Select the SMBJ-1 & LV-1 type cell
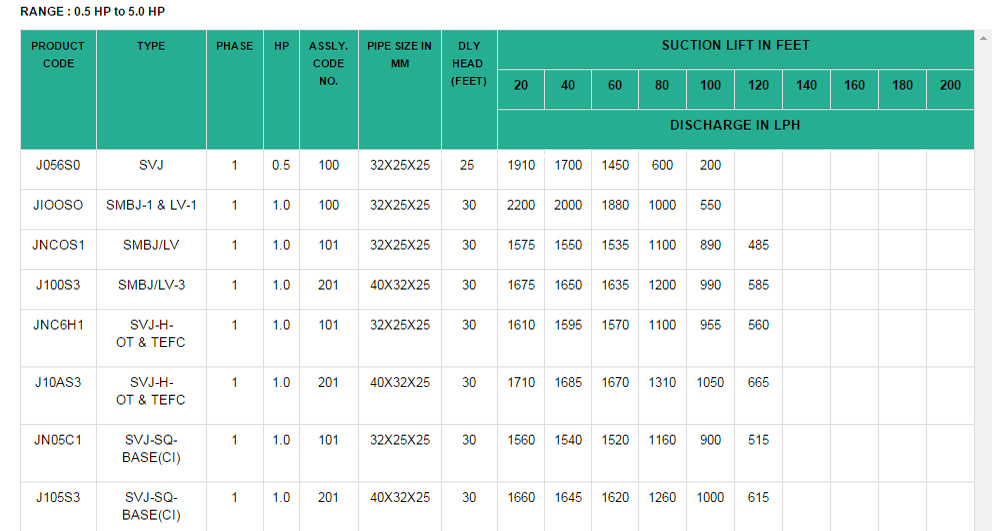This screenshot has height=531, width=993. (151, 205)
